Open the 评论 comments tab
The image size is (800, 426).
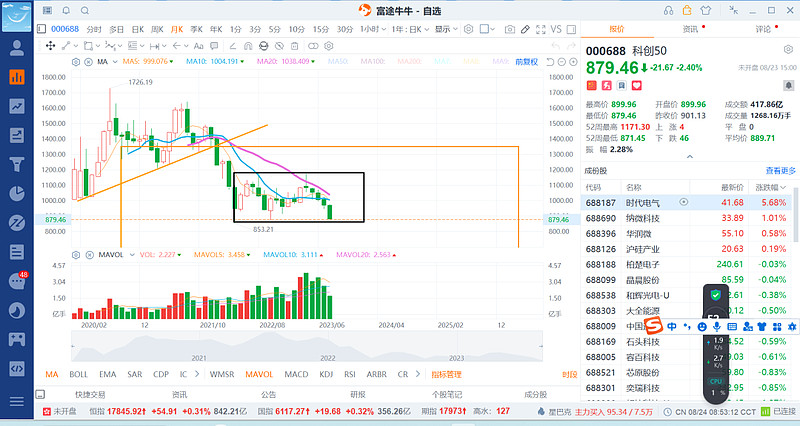pos(763,29)
